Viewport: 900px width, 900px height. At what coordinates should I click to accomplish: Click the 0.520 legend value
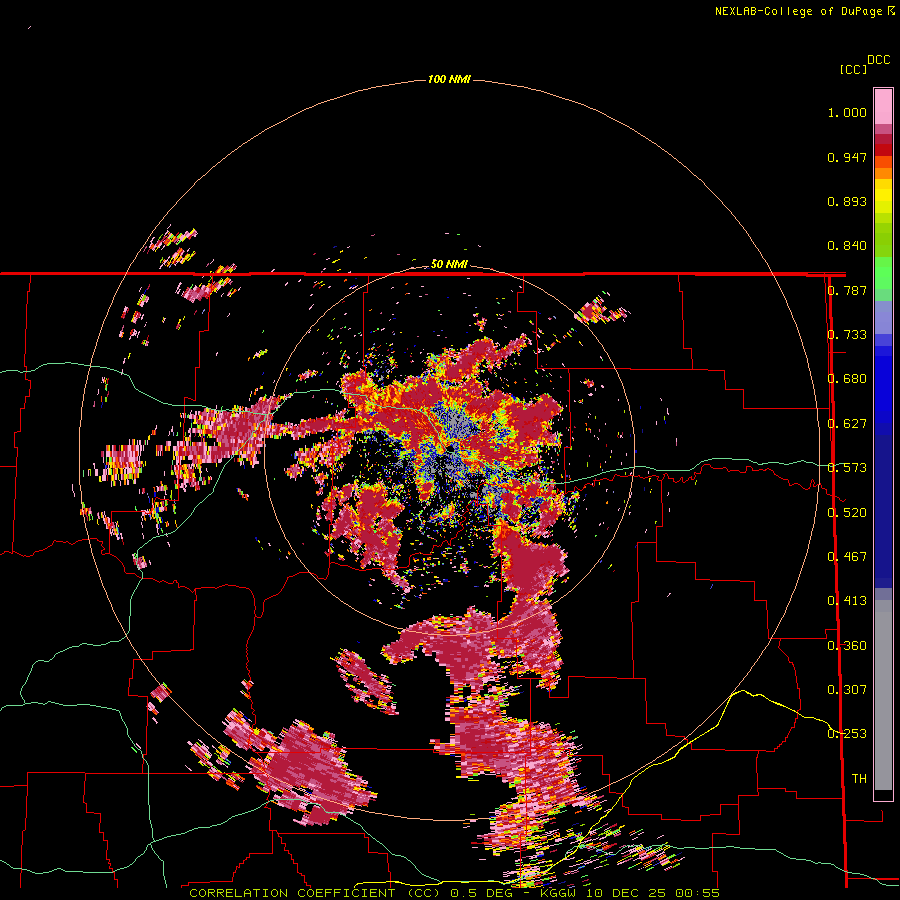point(847,512)
